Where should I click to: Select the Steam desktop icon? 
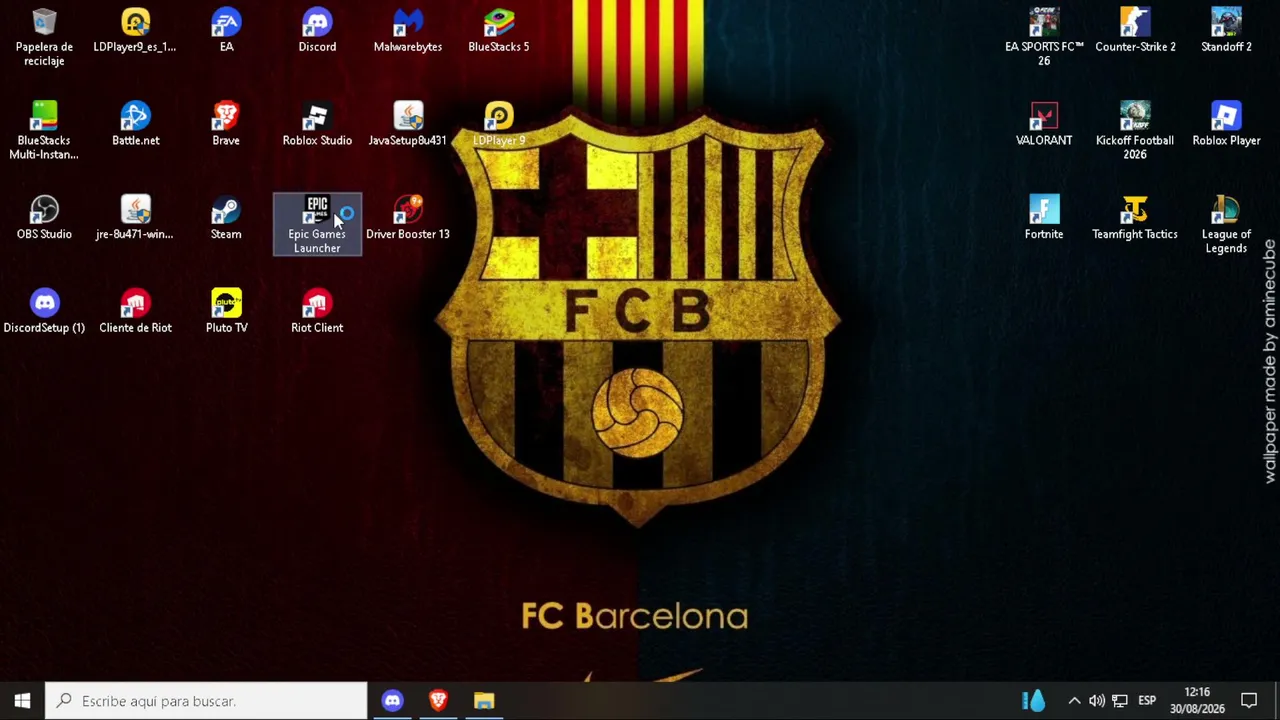(226, 218)
